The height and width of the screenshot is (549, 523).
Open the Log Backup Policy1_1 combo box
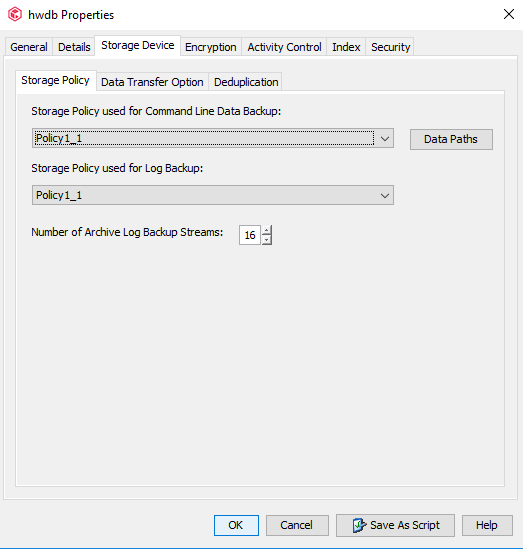coord(213,195)
